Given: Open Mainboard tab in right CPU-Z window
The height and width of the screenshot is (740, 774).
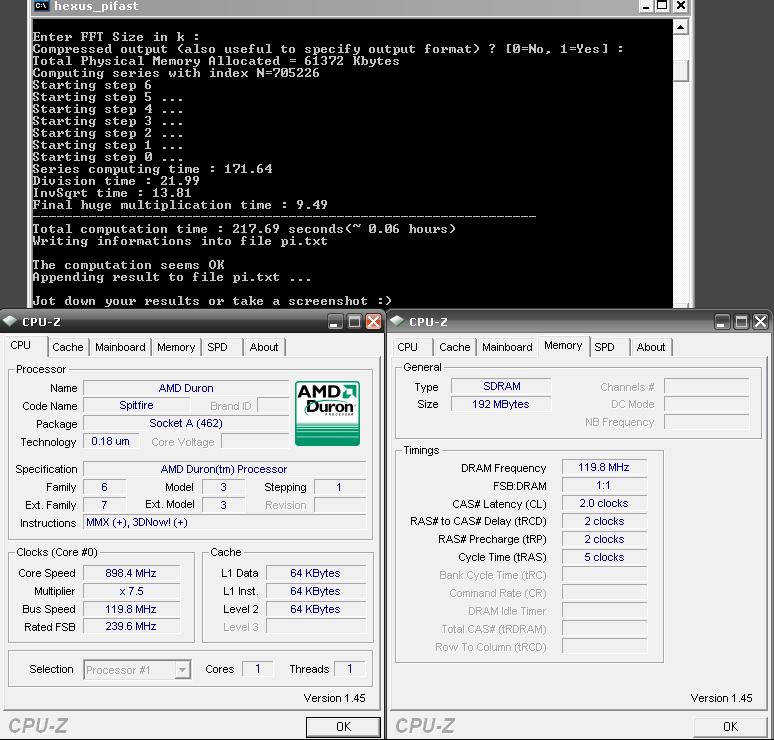Looking at the screenshot, I should pyautogui.click(x=507, y=347).
